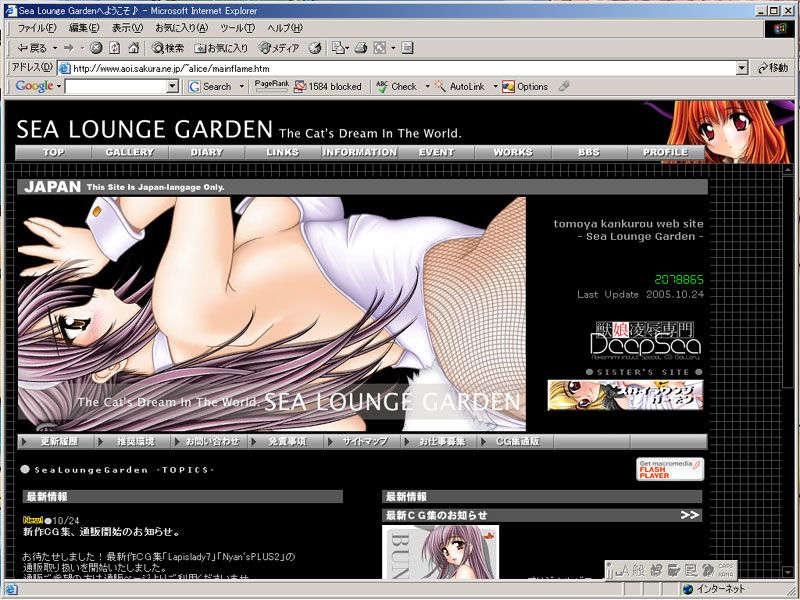800x600 pixels.
Task: Click the CG集通販 link
Action: (x=516, y=441)
